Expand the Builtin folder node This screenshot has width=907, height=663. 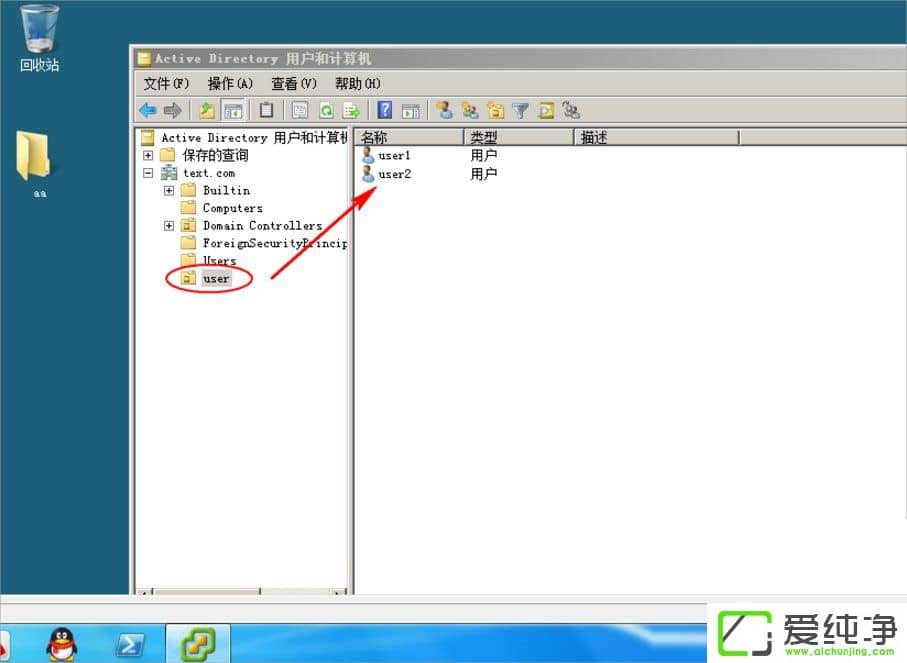pyautogui.click(x=169, y=191)
